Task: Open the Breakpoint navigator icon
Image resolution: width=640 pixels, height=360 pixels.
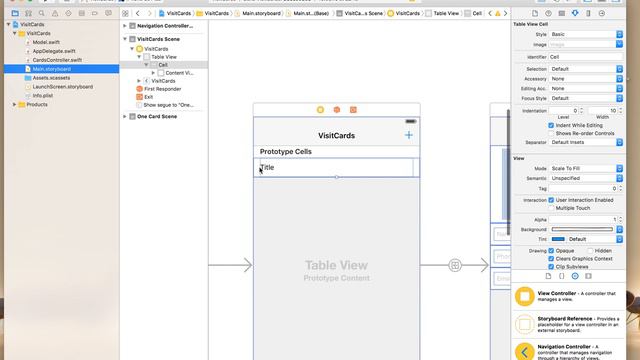Action: tap(95, 13)
